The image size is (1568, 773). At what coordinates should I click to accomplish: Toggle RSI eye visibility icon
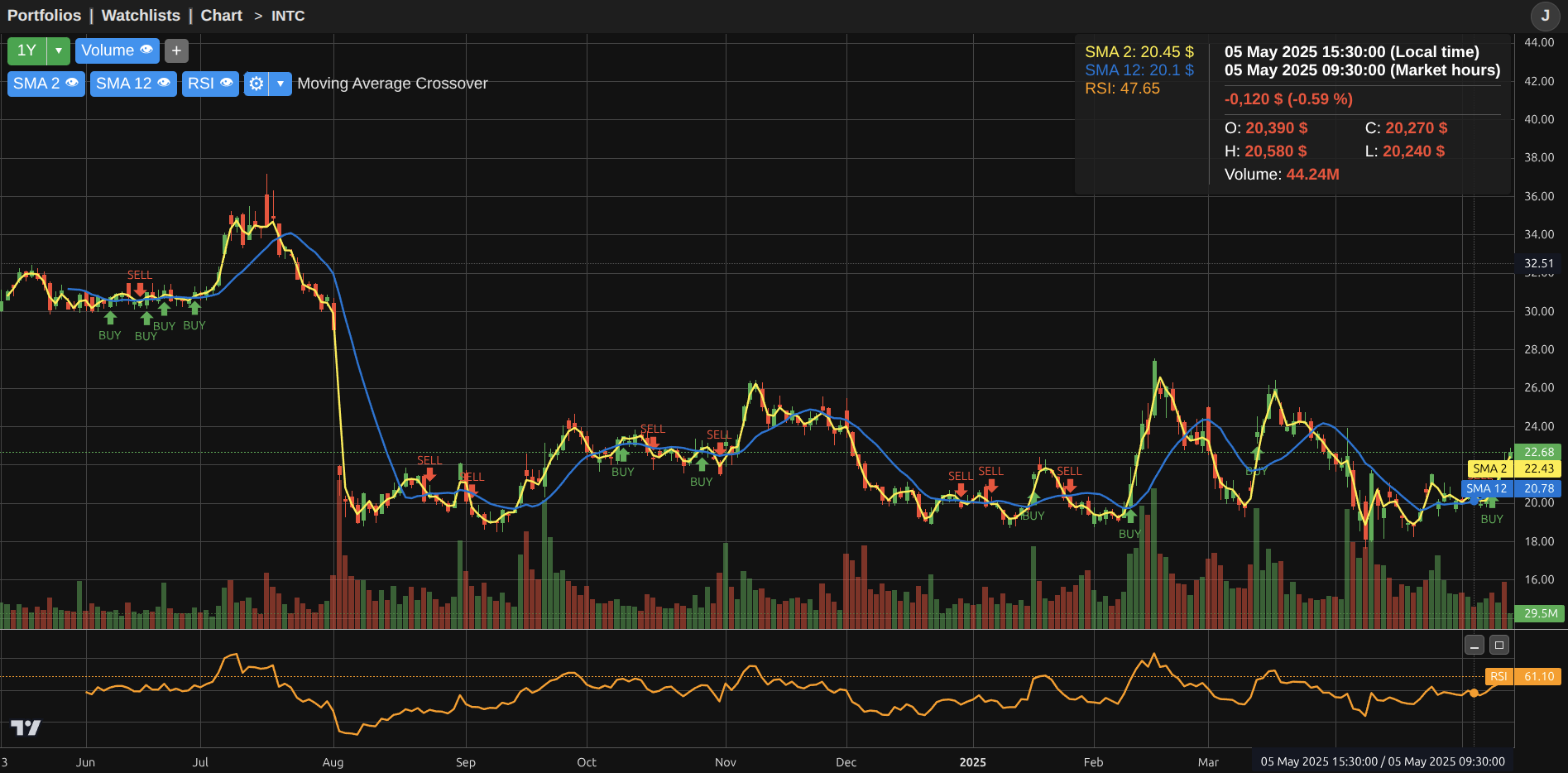pyautogui.click(x=226, y=83)
